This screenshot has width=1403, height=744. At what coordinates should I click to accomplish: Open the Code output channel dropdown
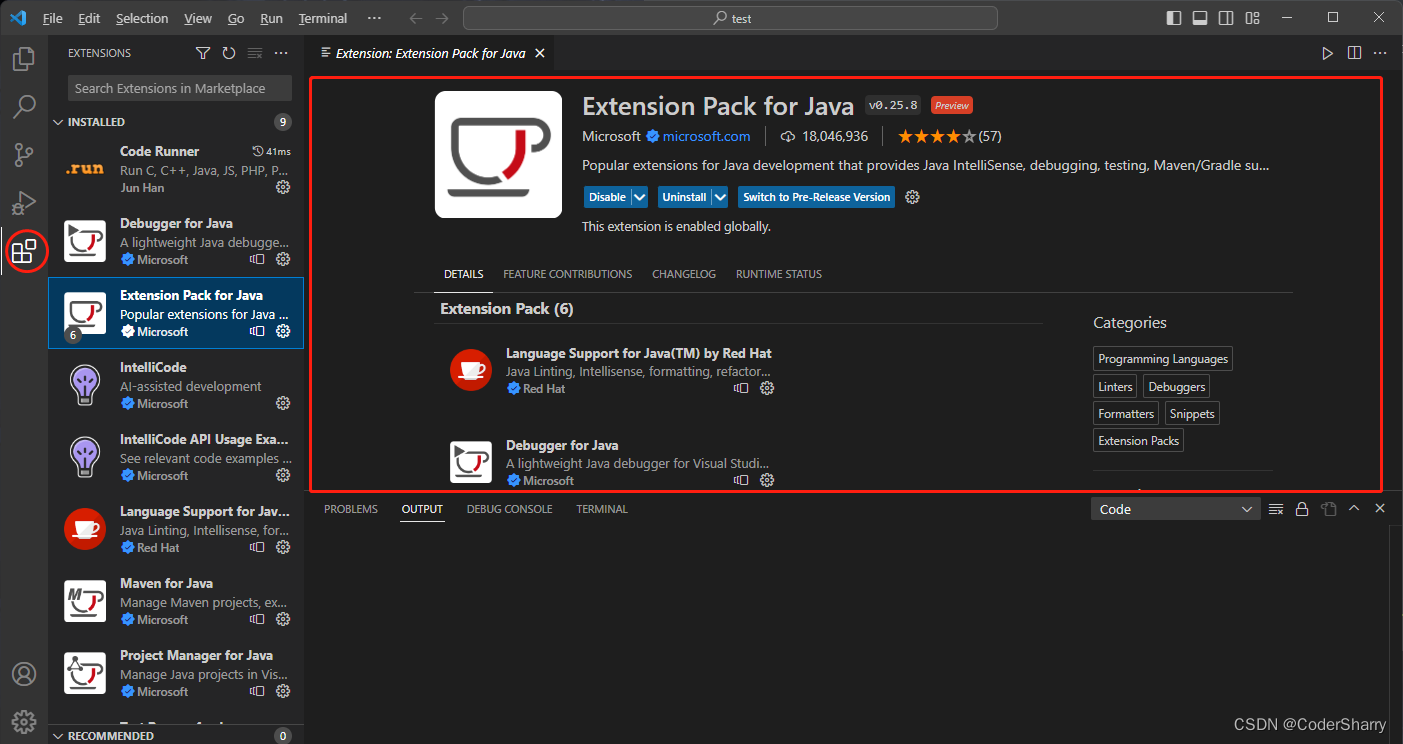(1175, 509)
